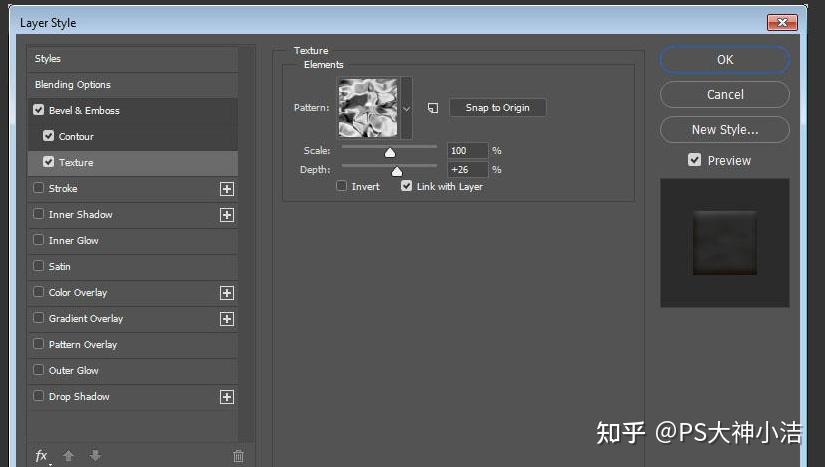Image resolution: width=825 pixels, height=467 pixels.
Task: Add another Color Overlay with plus icon
Action: pos(227,293)
